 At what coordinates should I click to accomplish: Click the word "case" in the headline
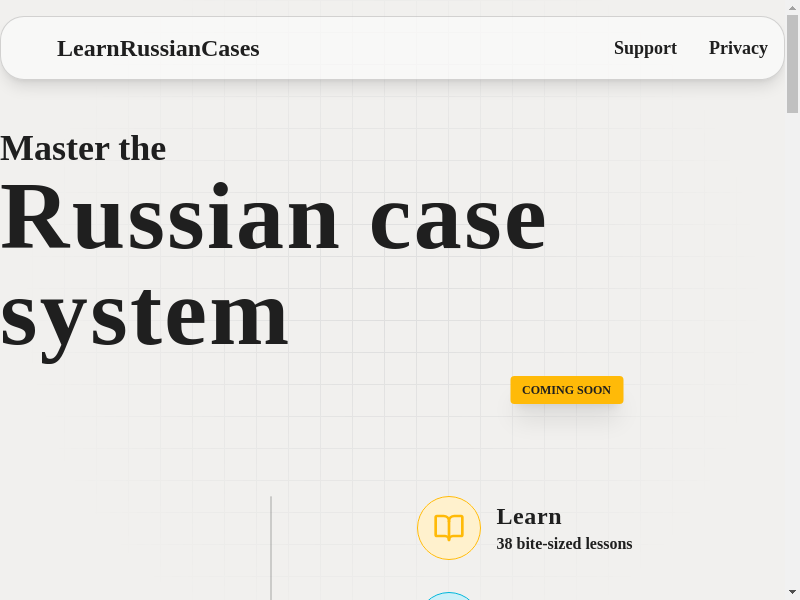[457, 218]
